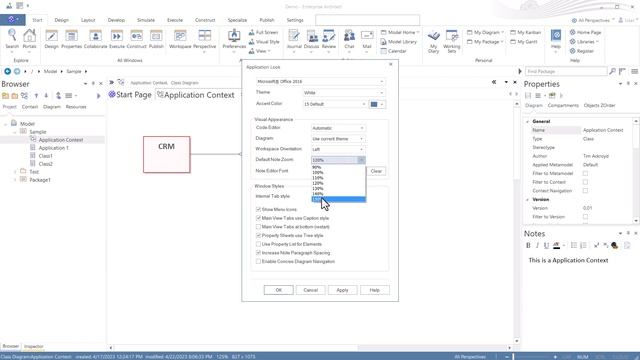The image size is (640, 360).
Task: Toggle Underline in the Notes toolbar
Action: pyautogui.click(x=546, y=245)
